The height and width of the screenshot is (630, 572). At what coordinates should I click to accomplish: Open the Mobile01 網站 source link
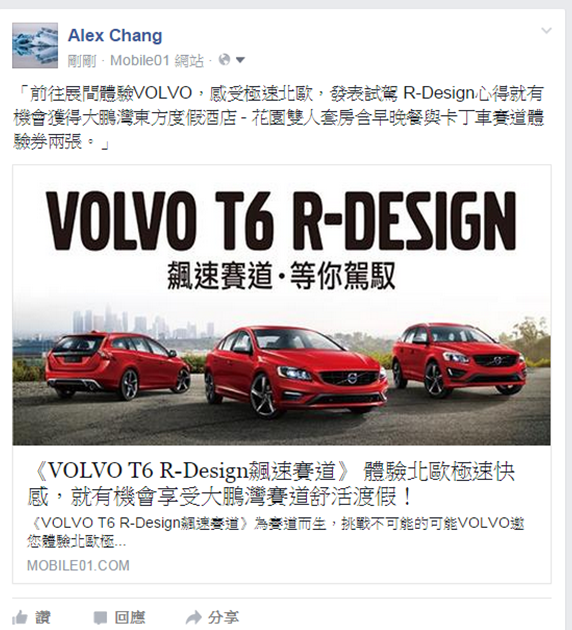click(157, 61)
